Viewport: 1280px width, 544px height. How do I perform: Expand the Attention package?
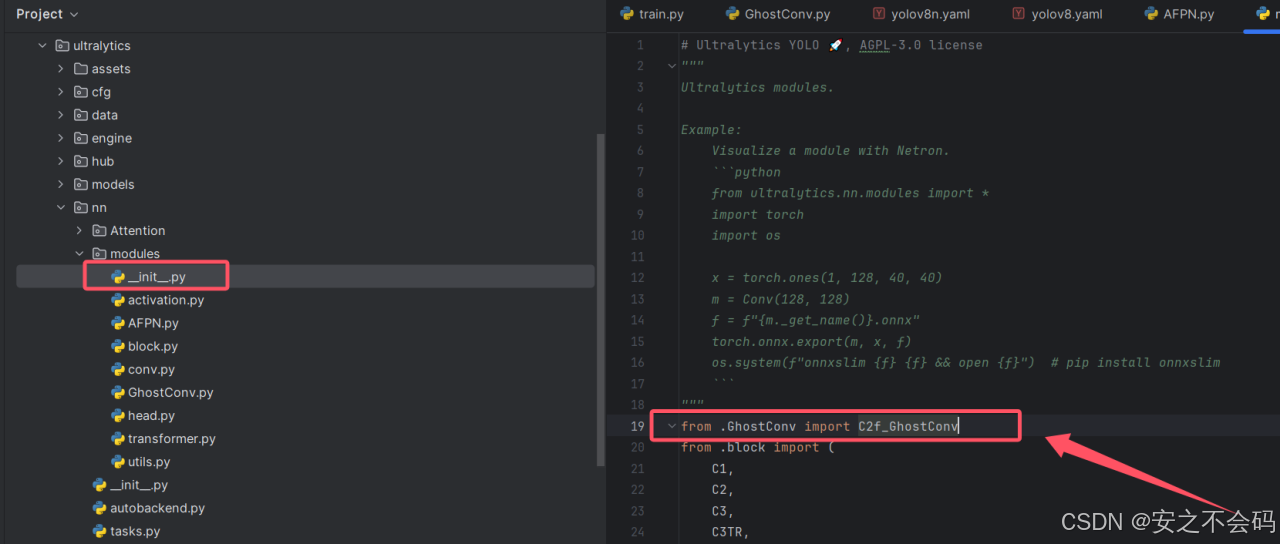point(80,230)
